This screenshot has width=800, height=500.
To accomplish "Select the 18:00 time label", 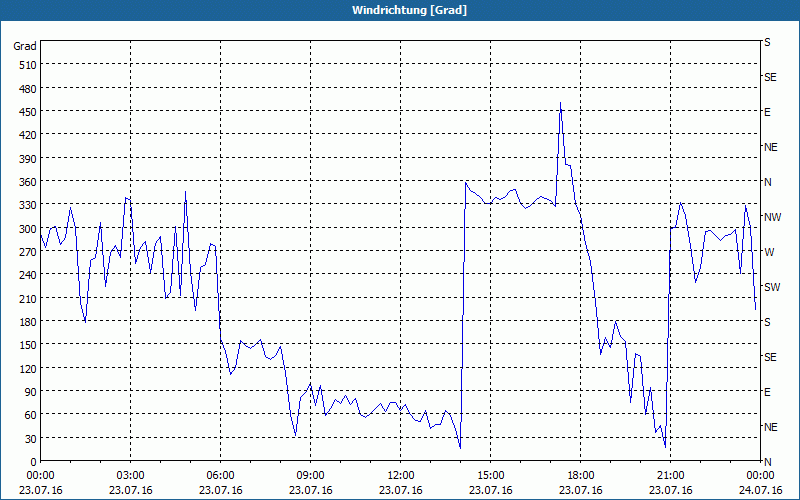I will coord(581,476).
